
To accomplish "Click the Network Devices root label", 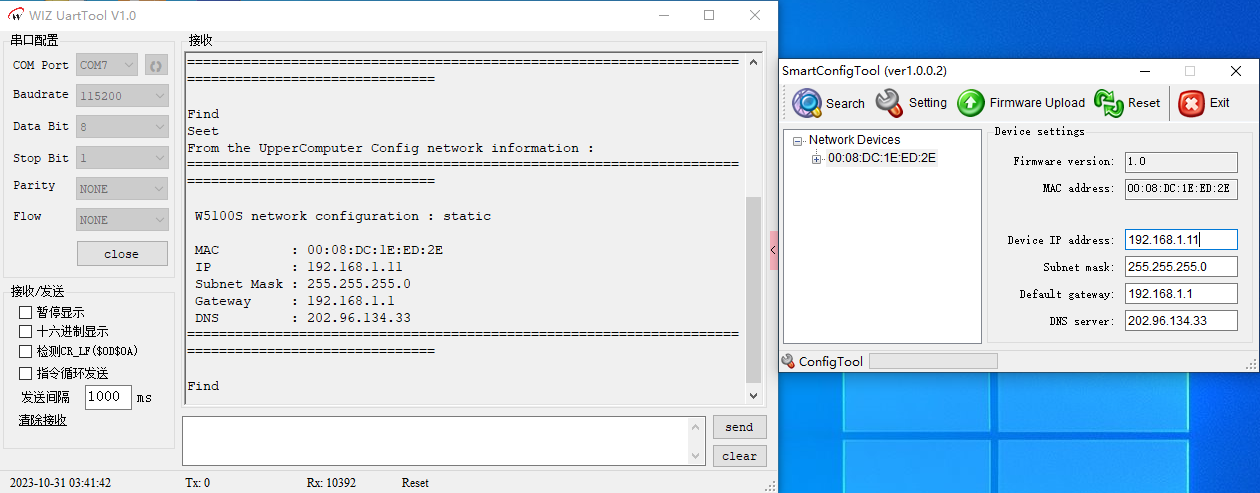I will pyautogui.click(x=854, y=140).
